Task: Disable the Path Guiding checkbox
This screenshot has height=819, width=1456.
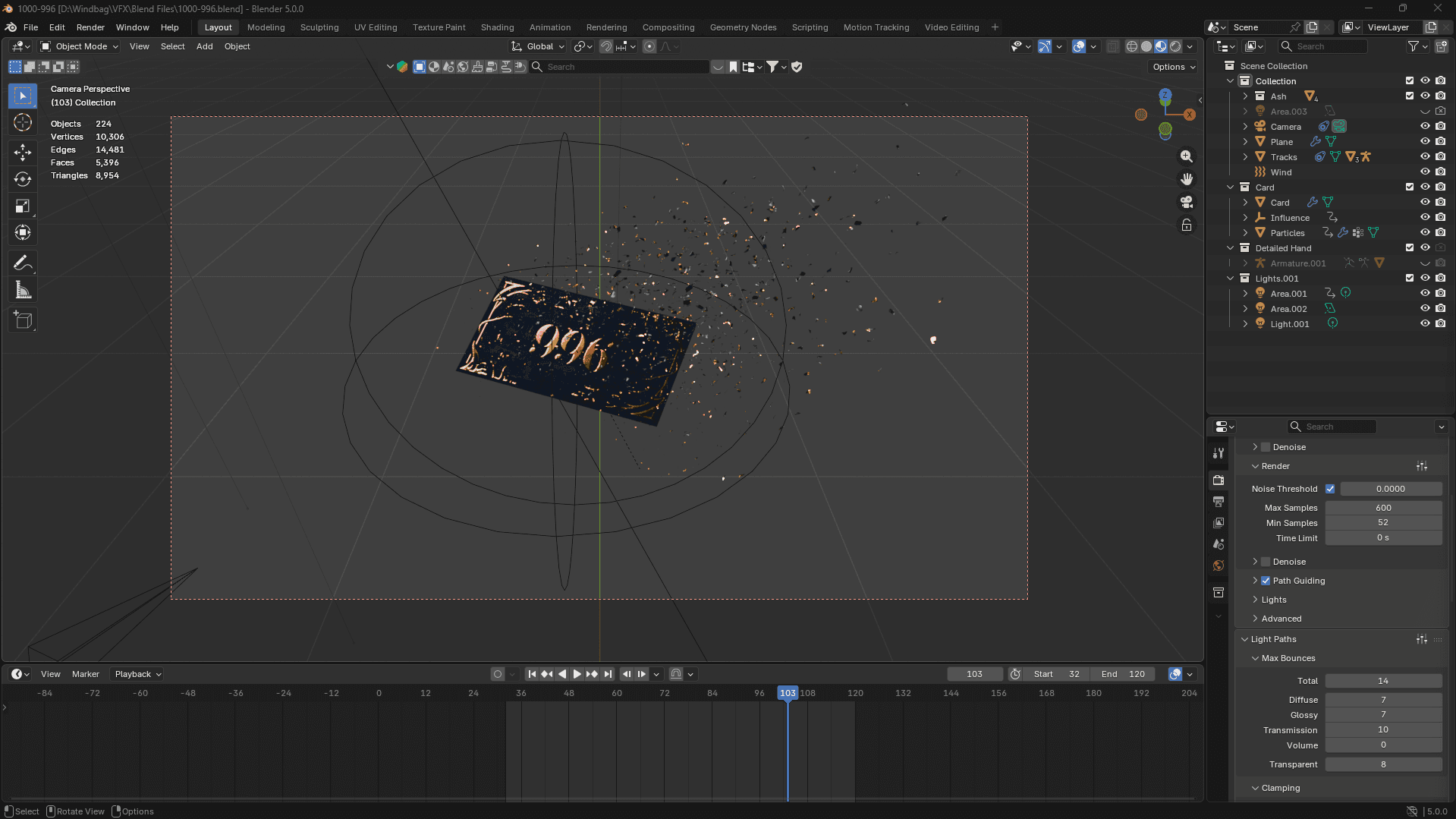Action: coord(1266,581)
